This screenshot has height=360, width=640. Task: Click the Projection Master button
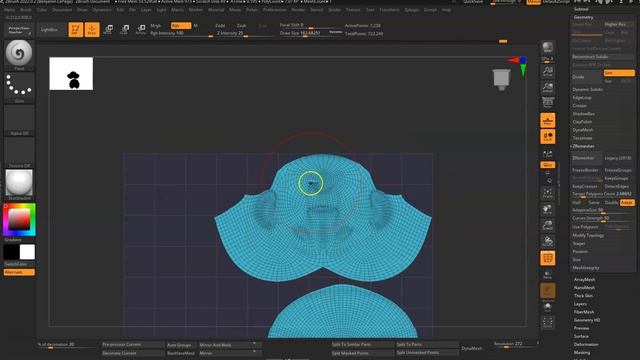[x=19, y=29]
